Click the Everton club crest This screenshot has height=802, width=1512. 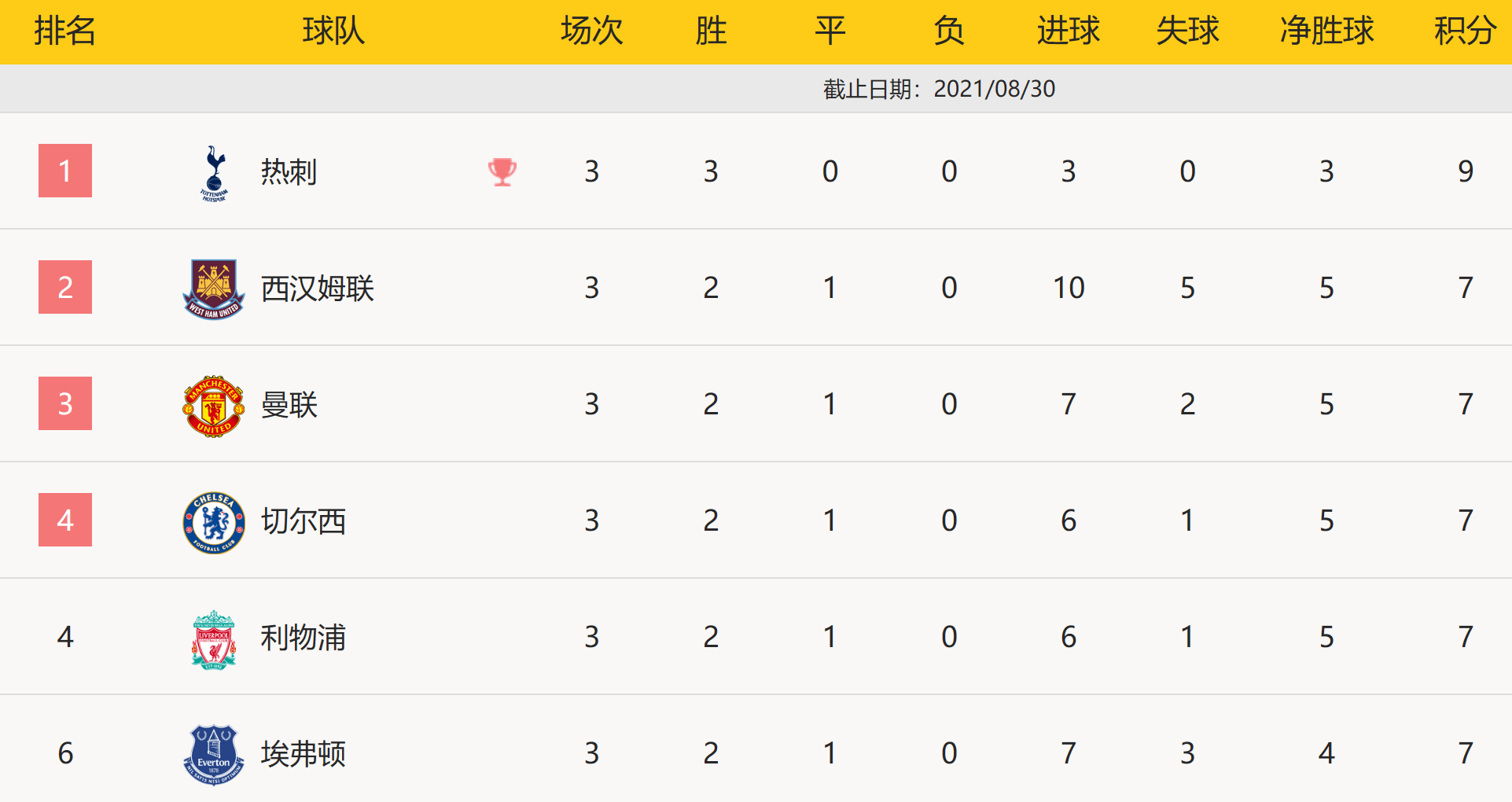pos(214,754)
